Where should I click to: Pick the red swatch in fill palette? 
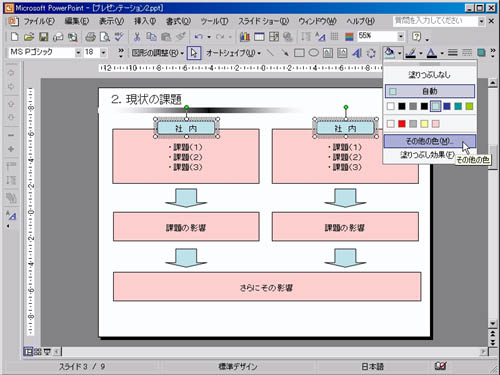tap(402, 124)
